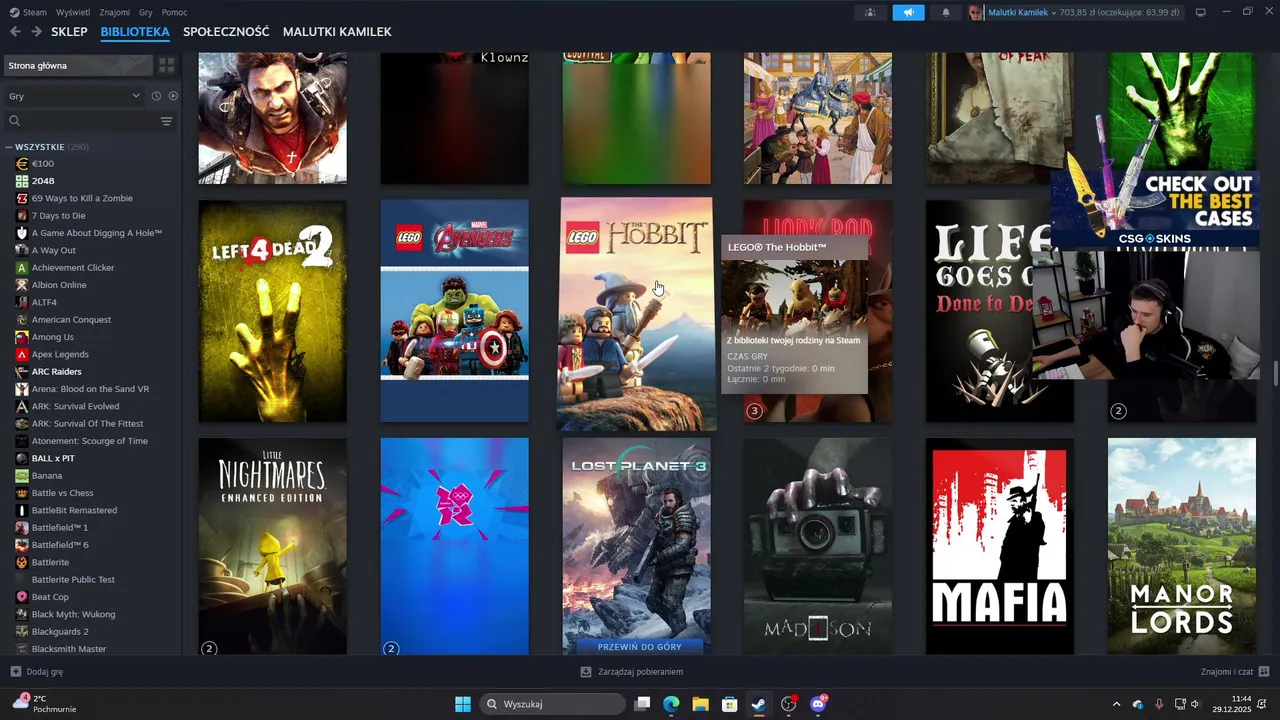
Task: Open the Pomoc menu
Action: pyautogui.click(x=174, y=12)
